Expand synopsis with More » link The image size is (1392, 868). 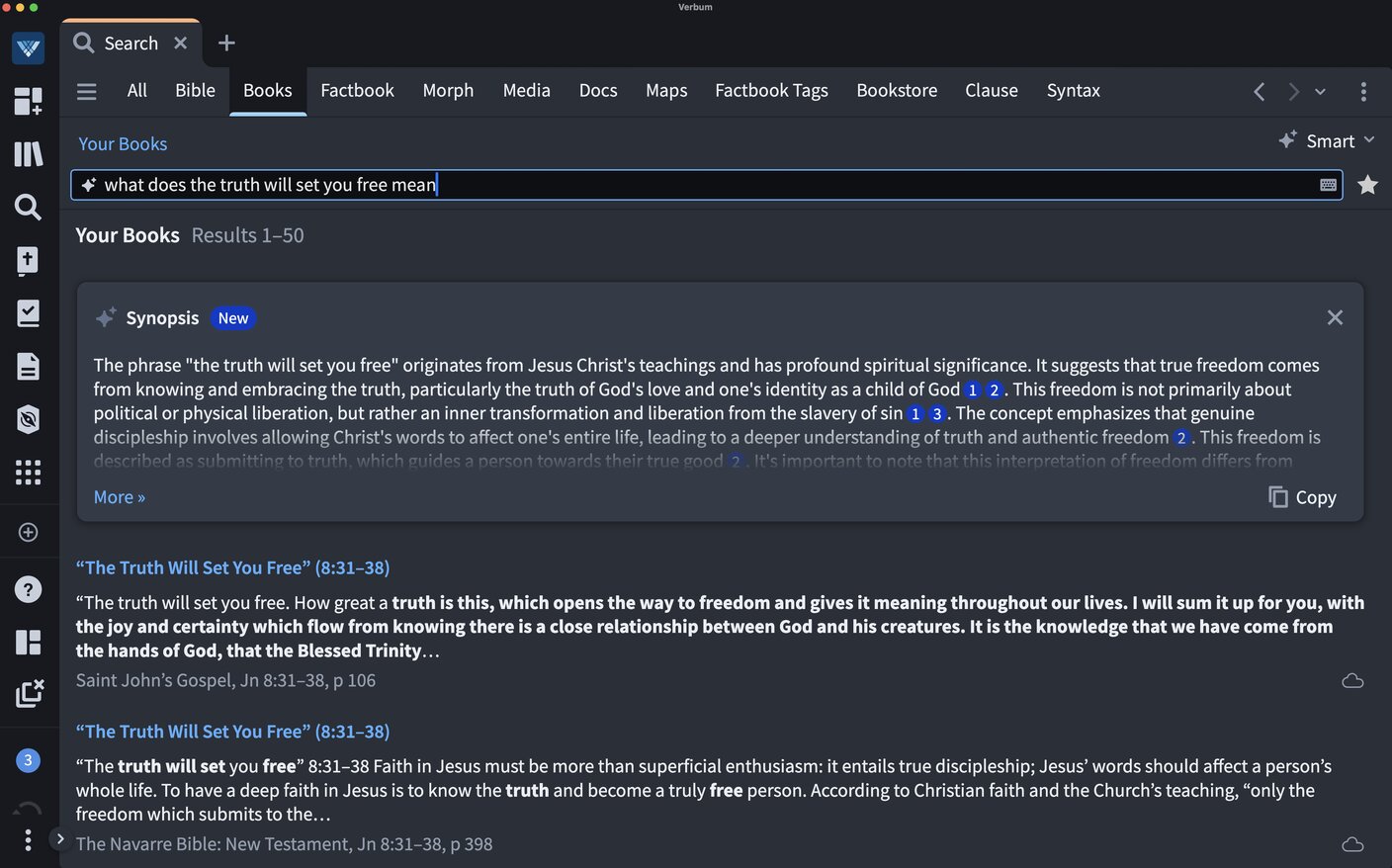pyautogui.click(x=120, y=497)
